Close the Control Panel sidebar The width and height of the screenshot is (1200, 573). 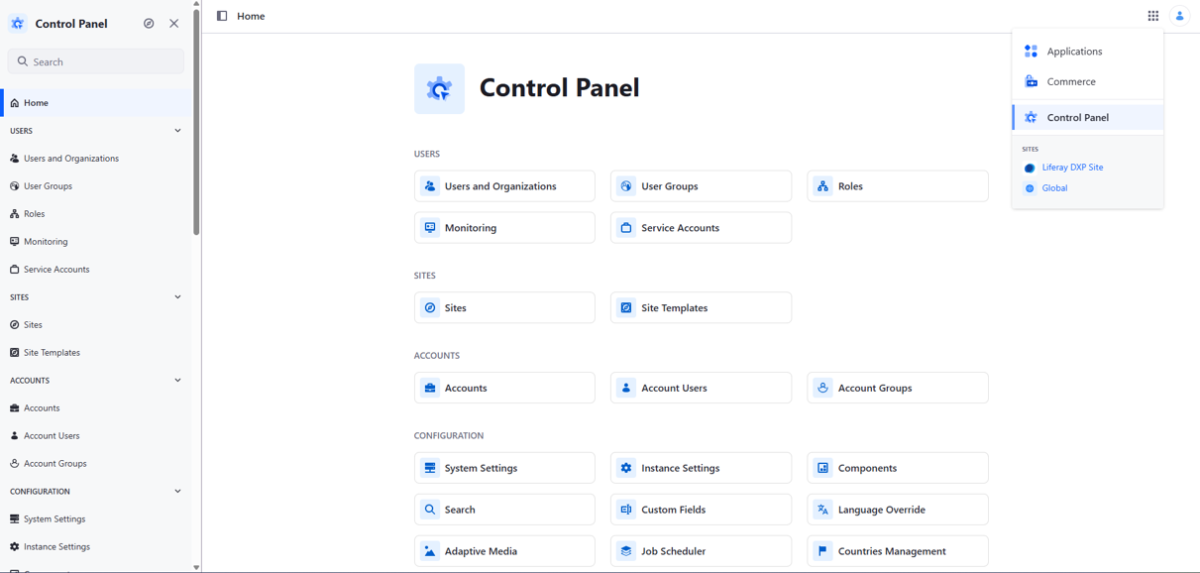tap(174, 23)
